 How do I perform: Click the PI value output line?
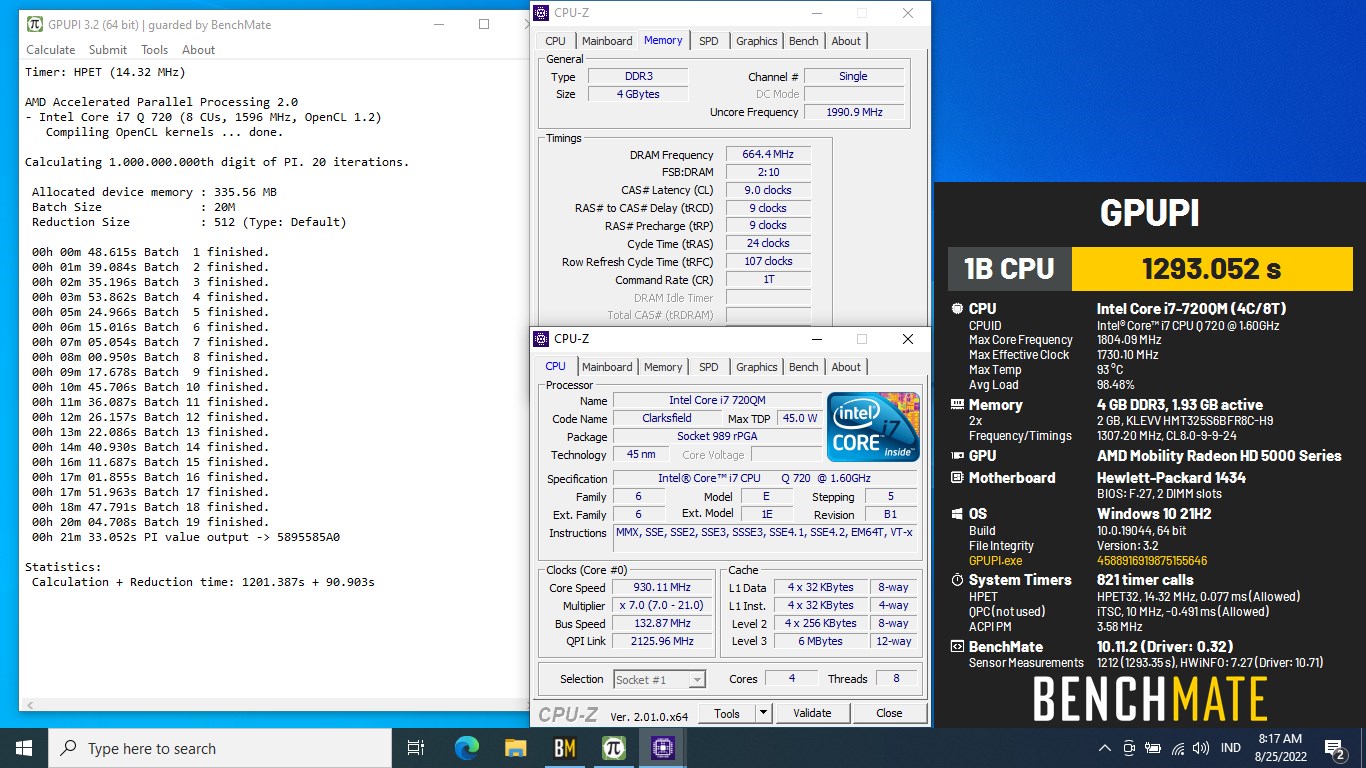[x=185, y=537]
